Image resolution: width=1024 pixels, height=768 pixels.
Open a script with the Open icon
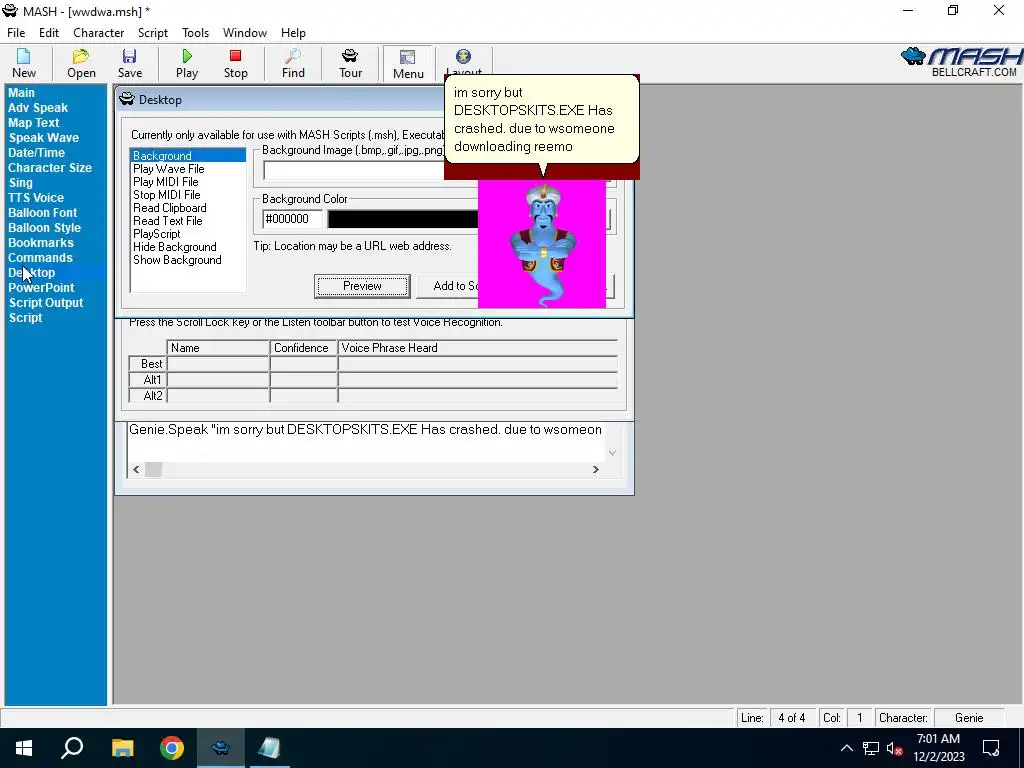[81, 64]
